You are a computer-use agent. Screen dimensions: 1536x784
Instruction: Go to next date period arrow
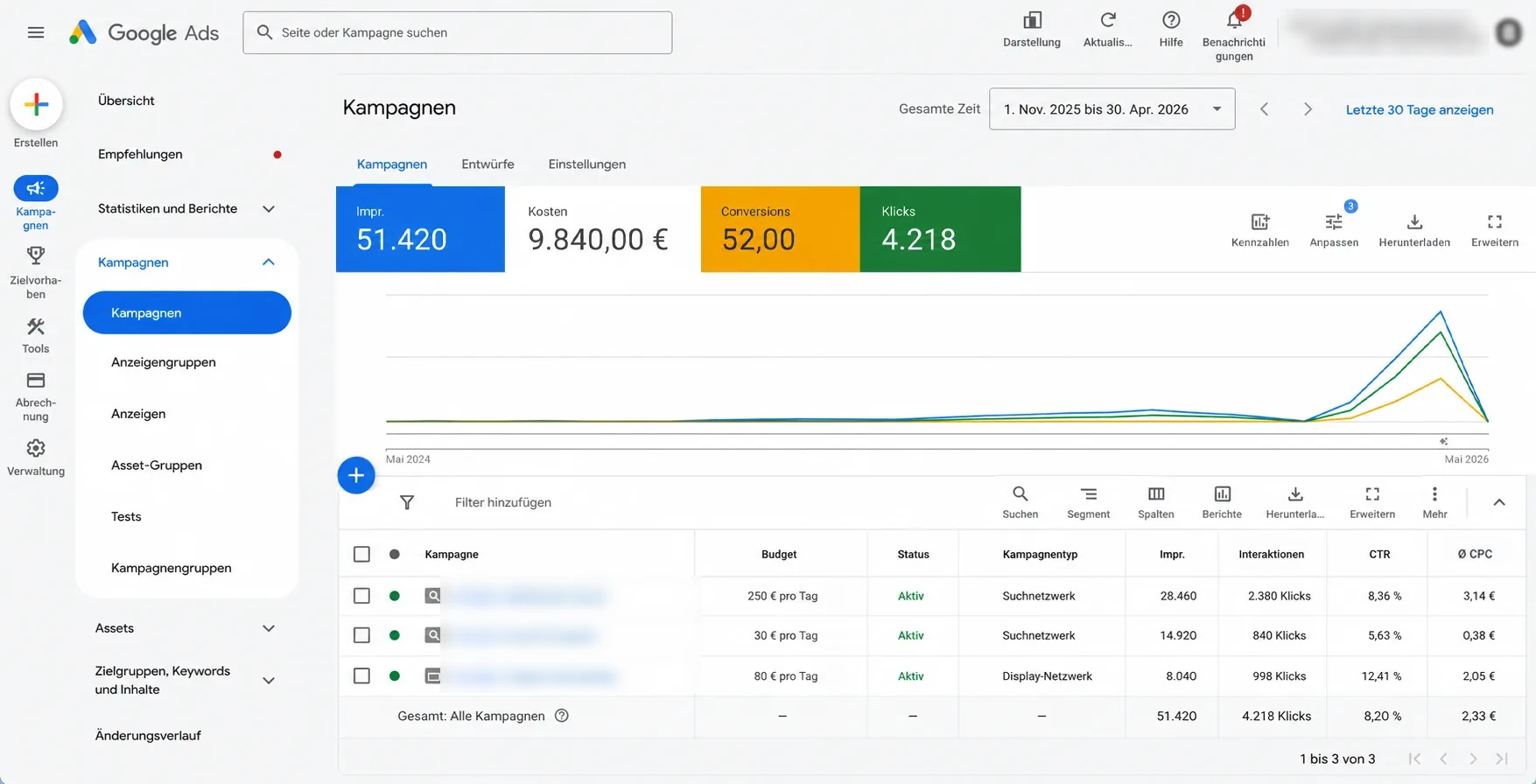coord(1308,109)
